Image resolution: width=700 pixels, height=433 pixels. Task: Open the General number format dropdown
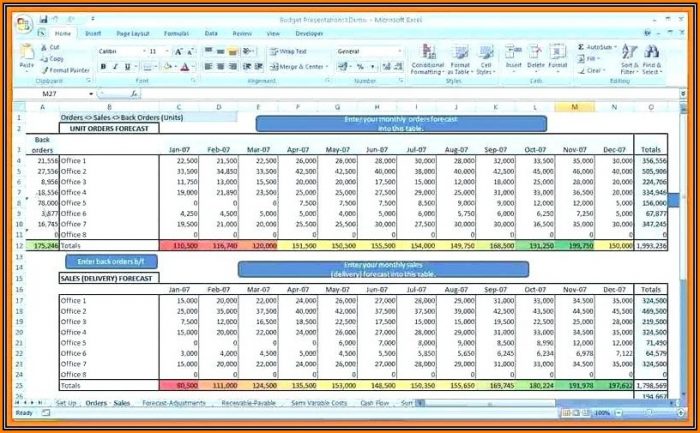click(x=399, y=50)
